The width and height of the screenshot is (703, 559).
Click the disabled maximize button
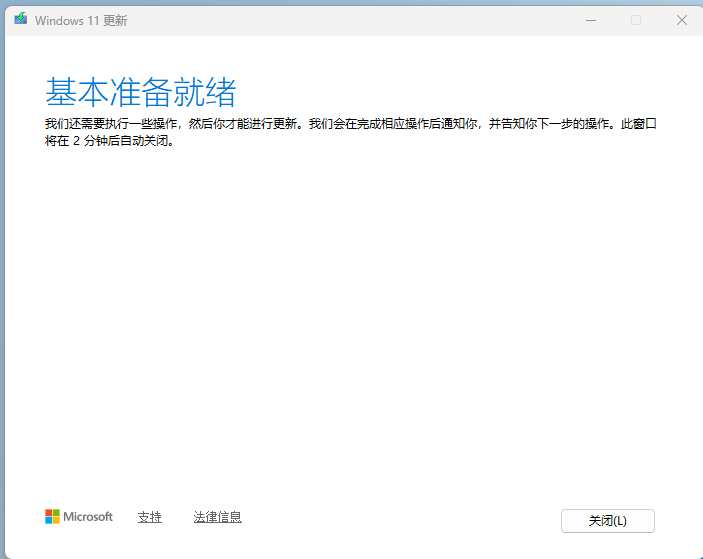(636, 20)
